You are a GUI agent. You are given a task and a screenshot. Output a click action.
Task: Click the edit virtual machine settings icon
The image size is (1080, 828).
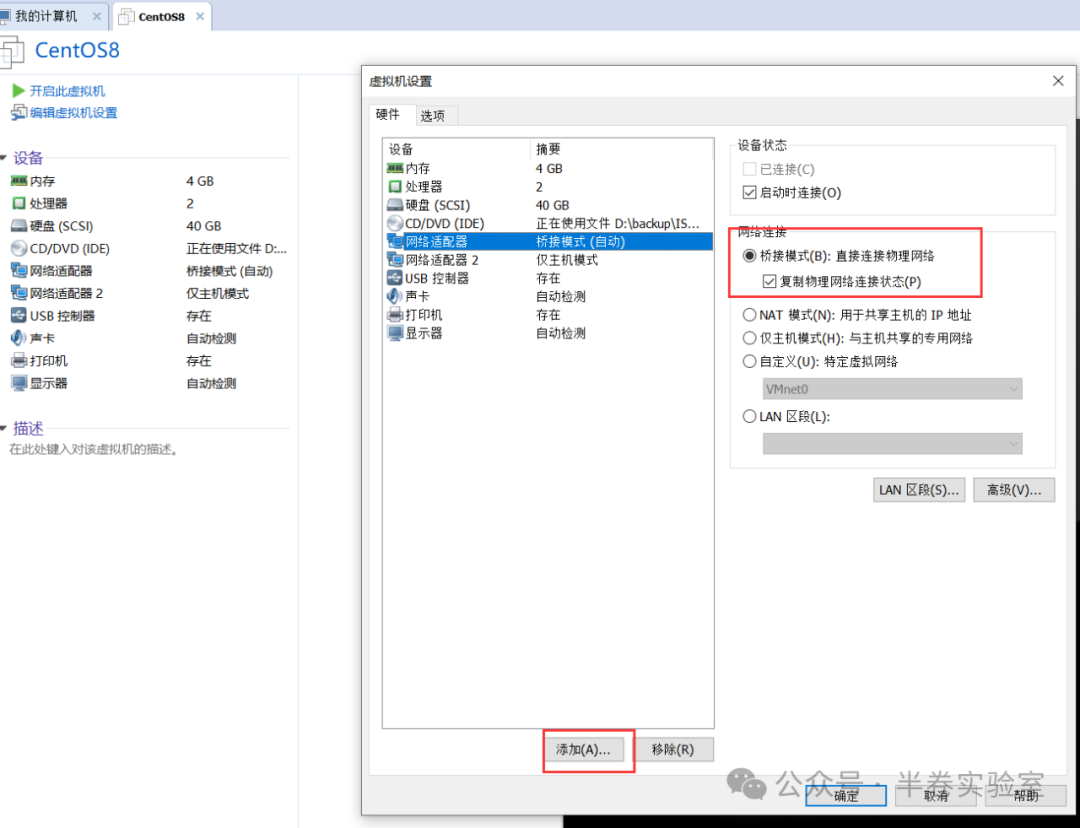point(19,112)
